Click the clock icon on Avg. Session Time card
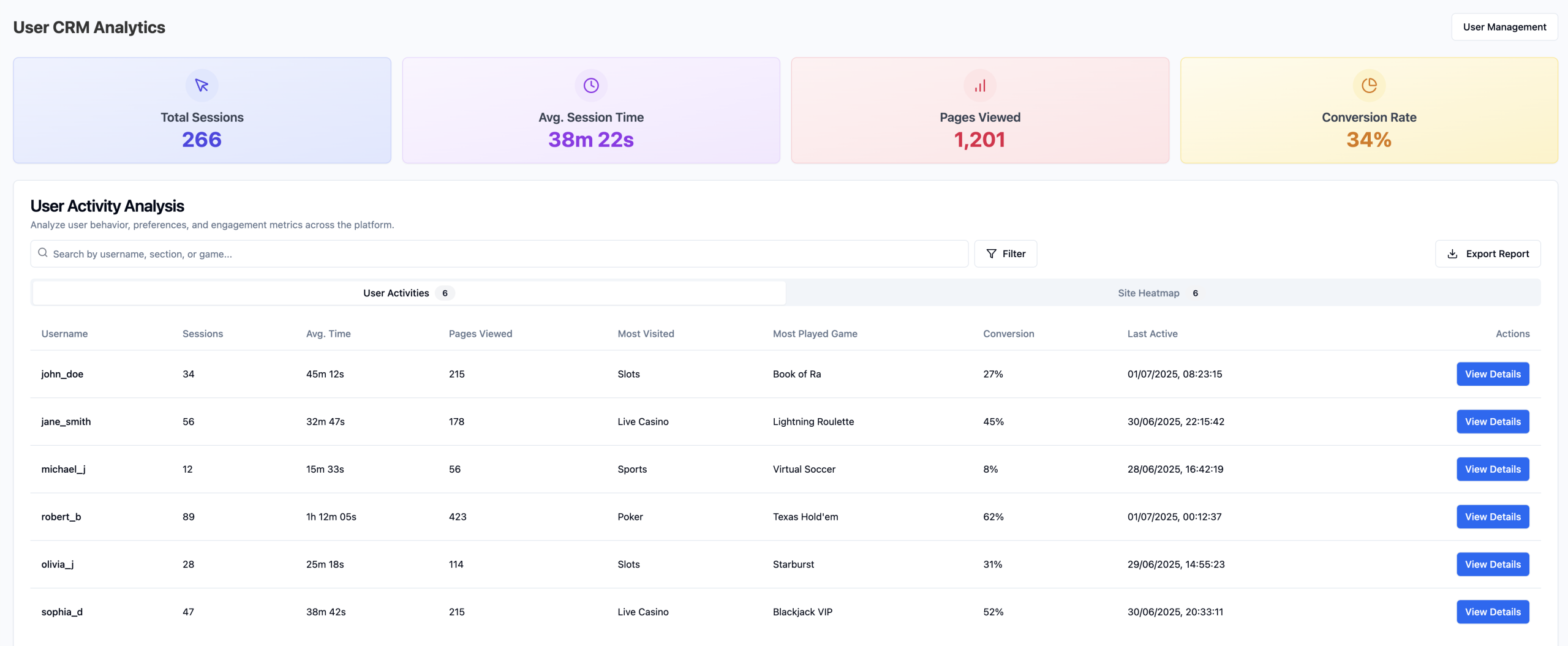The height and width of the screenshot is (646, 1568). point(590,86)
